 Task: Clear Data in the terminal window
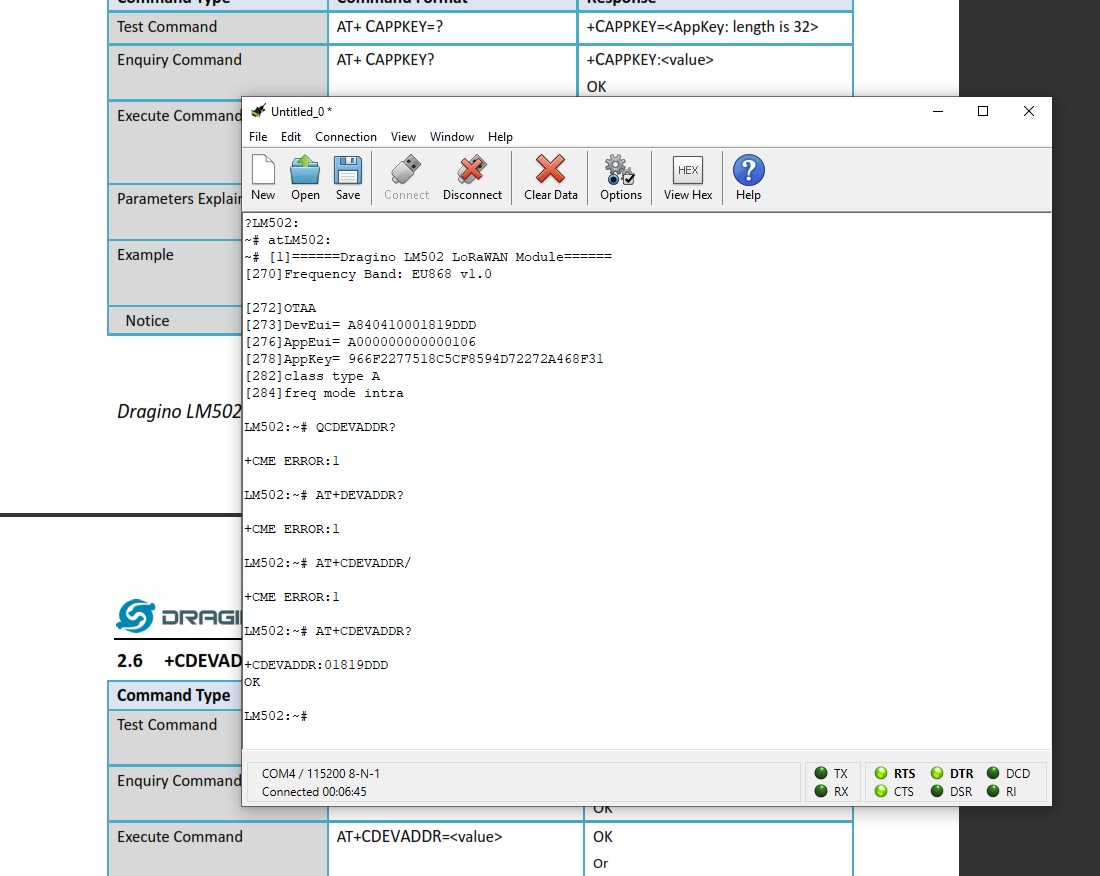551,177
